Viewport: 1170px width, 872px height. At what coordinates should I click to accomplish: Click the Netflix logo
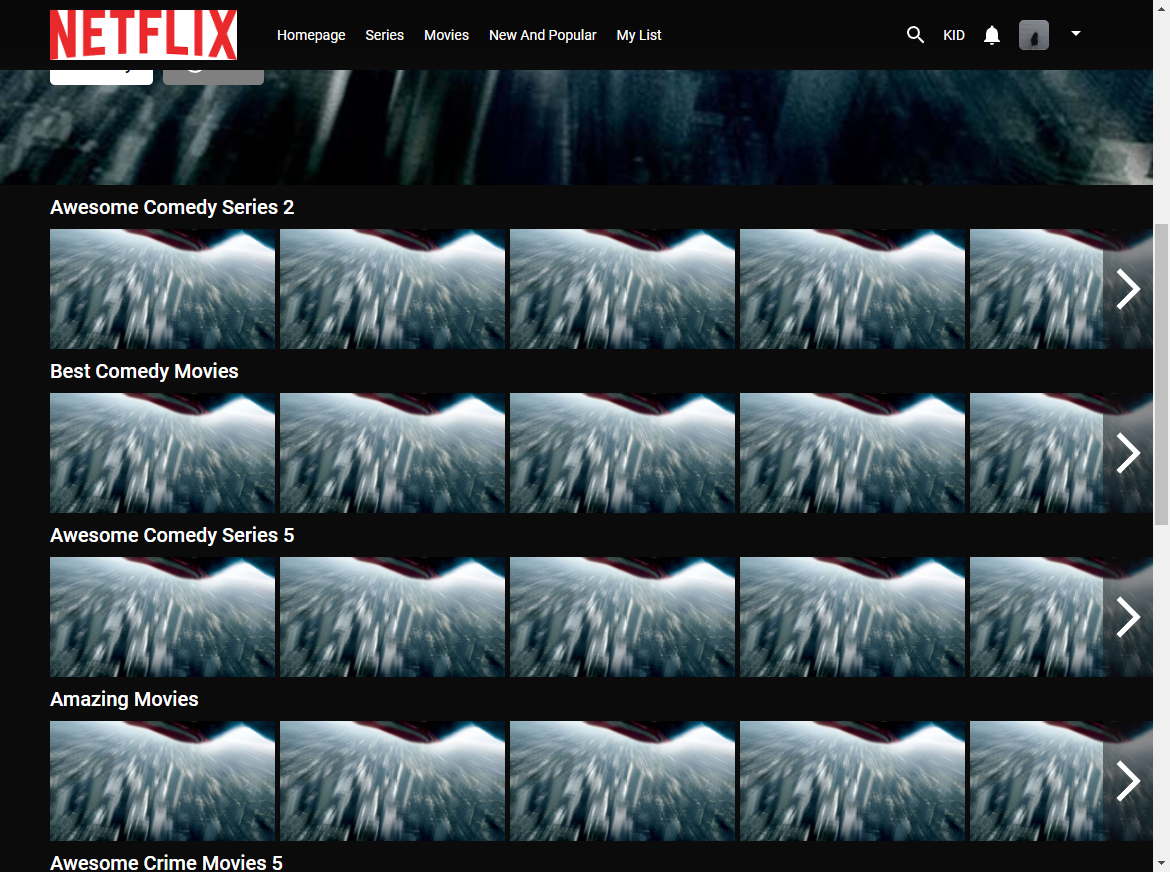(x=143, y=34)
